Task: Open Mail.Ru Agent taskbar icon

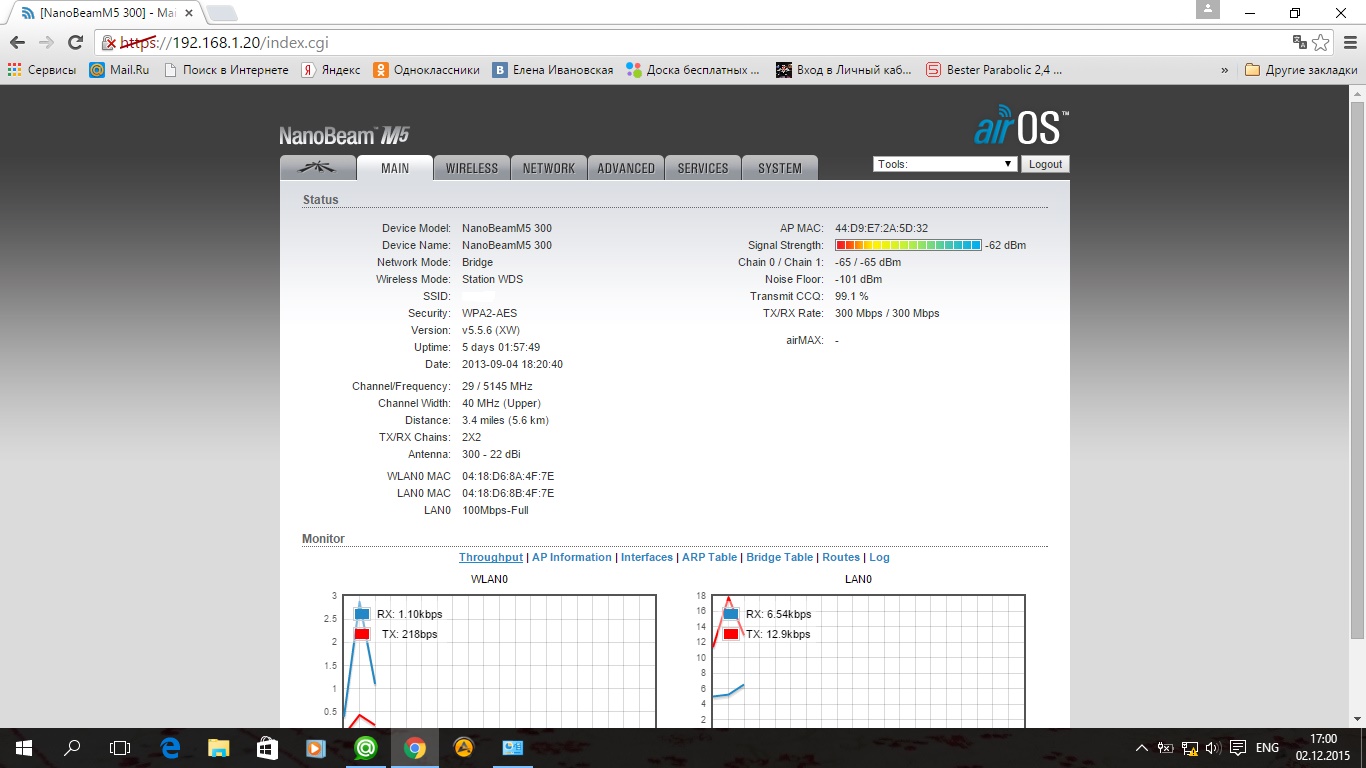Action: click(366, 747)
